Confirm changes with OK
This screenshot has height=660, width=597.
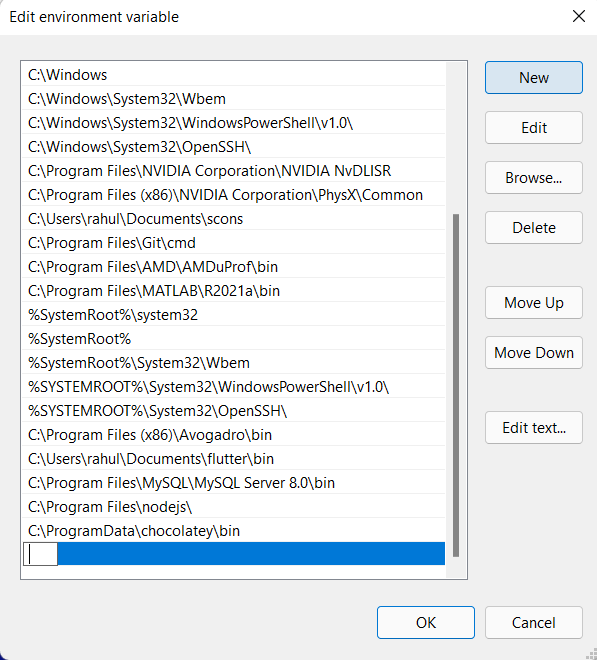tap(426, 623)
